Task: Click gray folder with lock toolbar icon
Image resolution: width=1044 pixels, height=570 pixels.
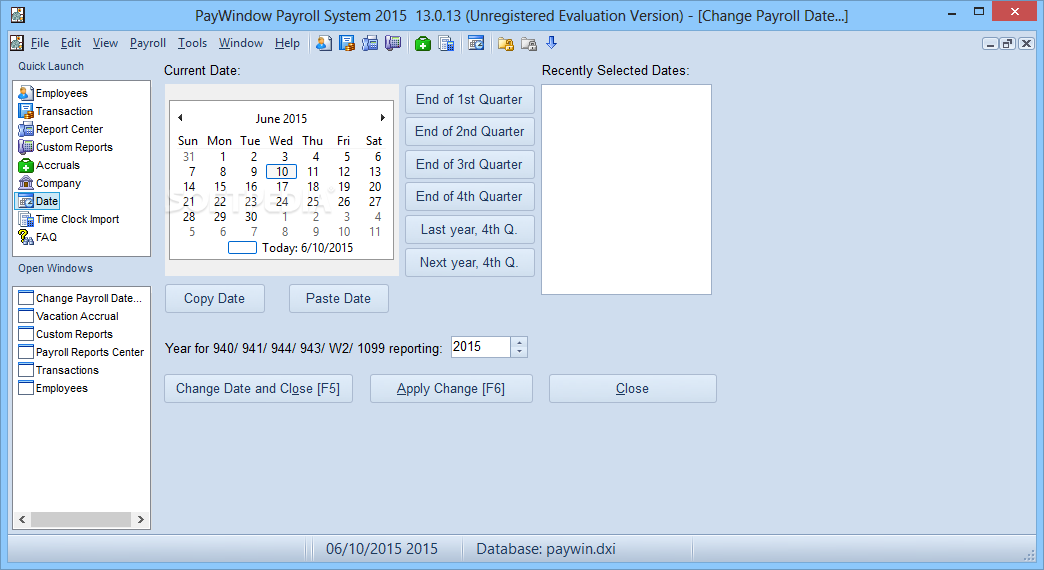Action: click(x=529, y=44)
